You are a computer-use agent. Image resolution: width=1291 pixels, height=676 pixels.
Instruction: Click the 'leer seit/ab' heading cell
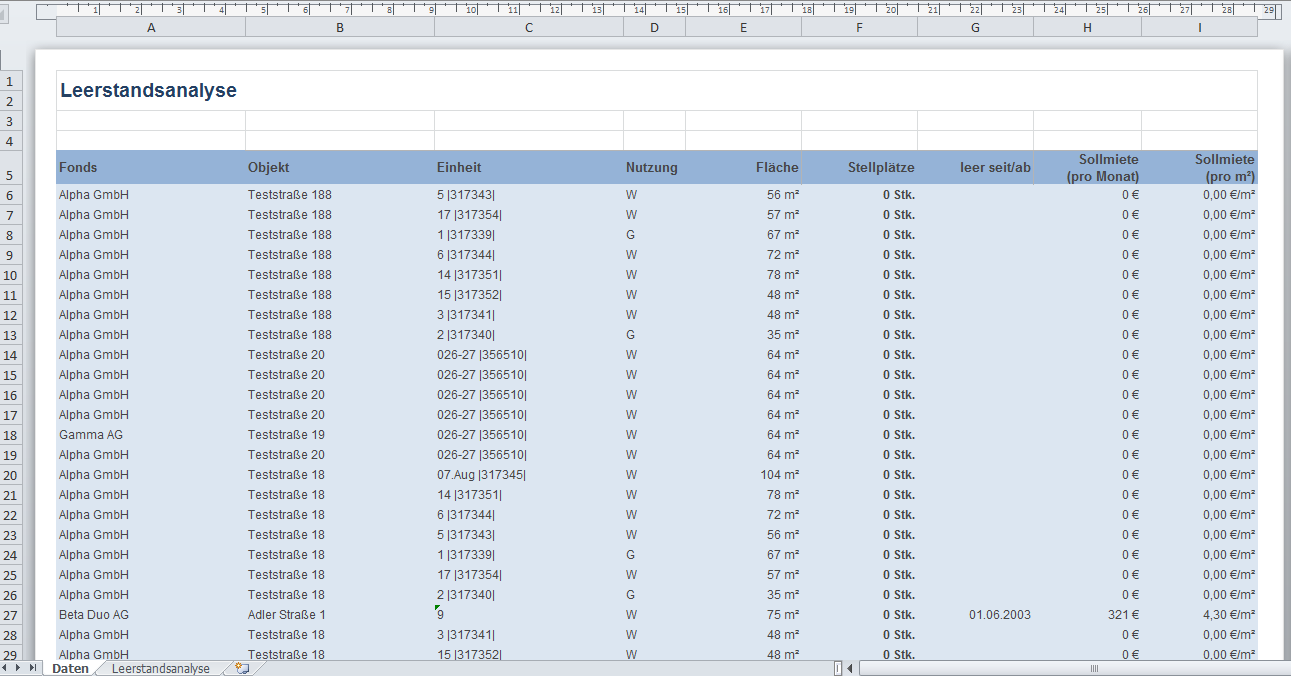(x=976, y=167)
